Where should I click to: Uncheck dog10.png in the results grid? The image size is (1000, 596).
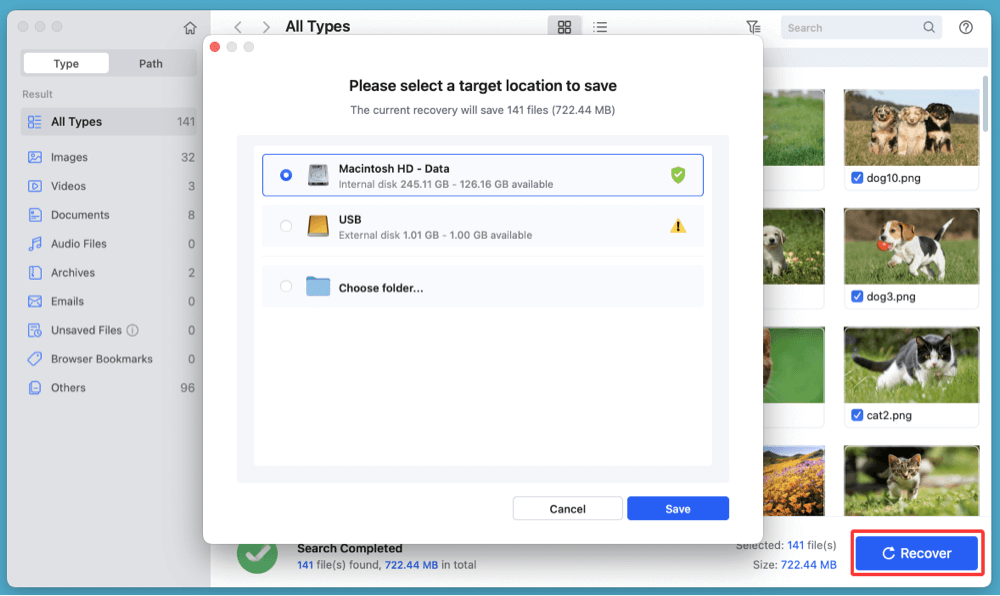[858, 178]
